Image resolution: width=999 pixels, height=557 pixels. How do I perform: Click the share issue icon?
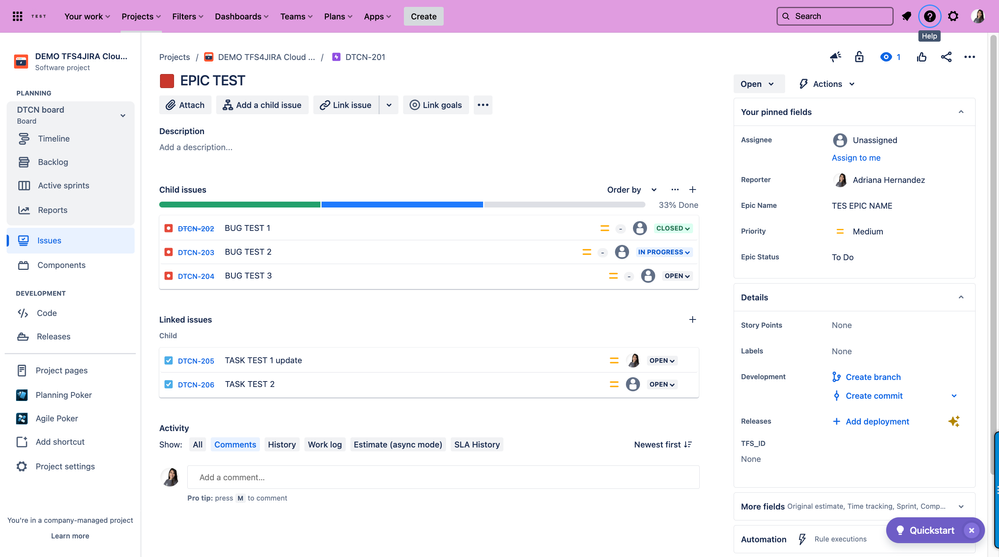point(946,57)
